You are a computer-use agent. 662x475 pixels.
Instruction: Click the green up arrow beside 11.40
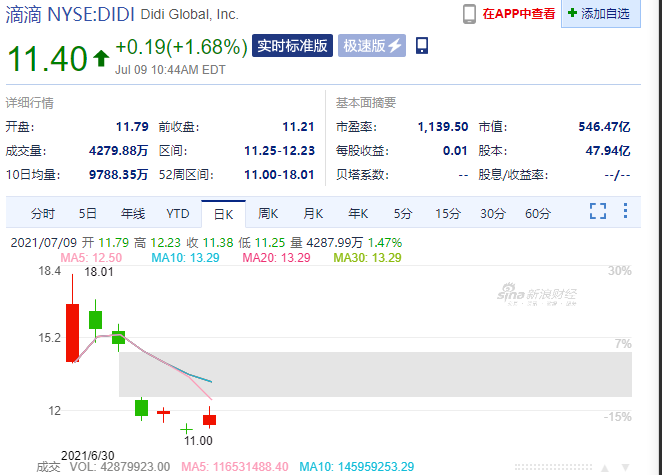[101, 58]
